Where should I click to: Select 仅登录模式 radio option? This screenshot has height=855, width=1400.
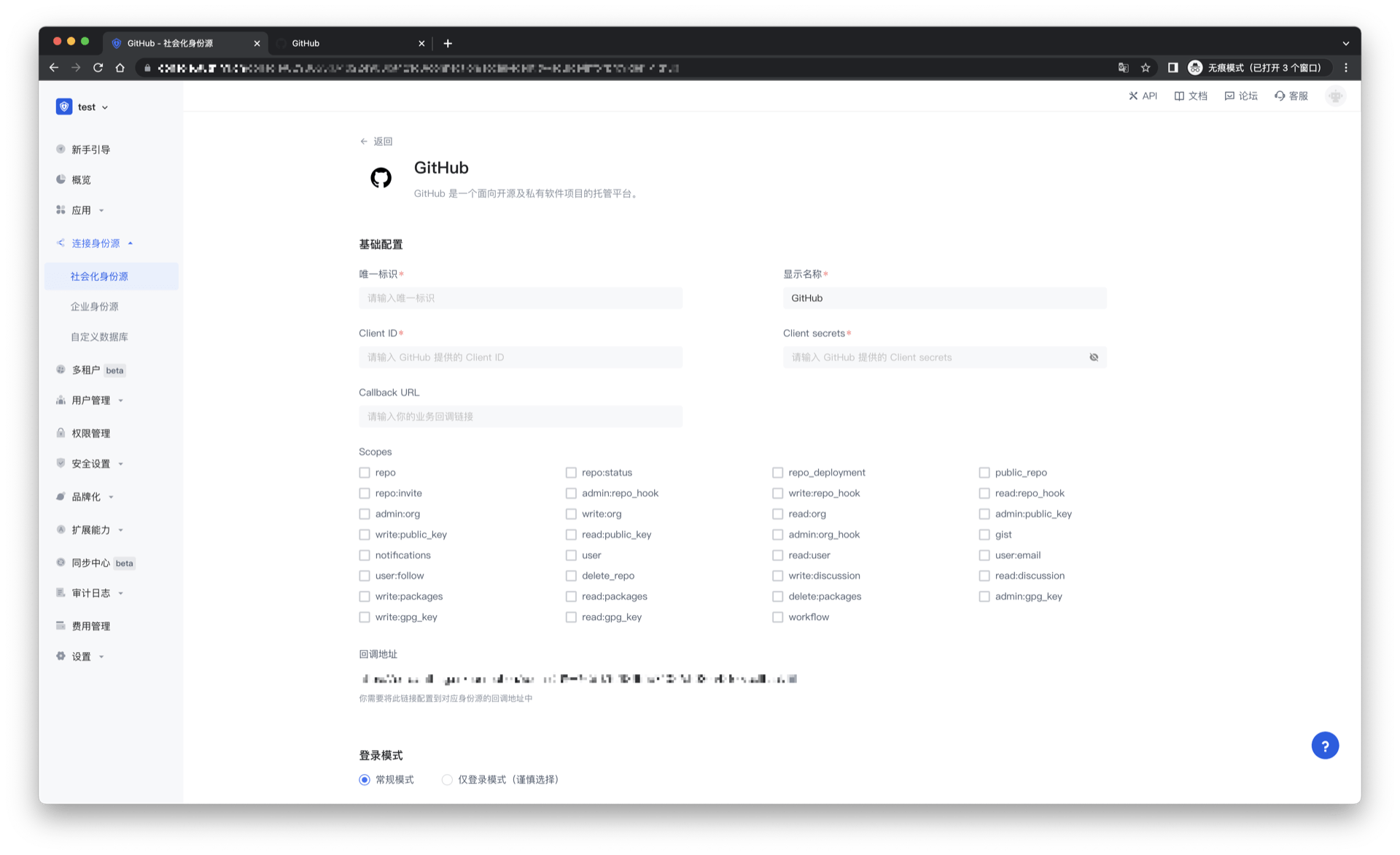click(x=447, y=780)
